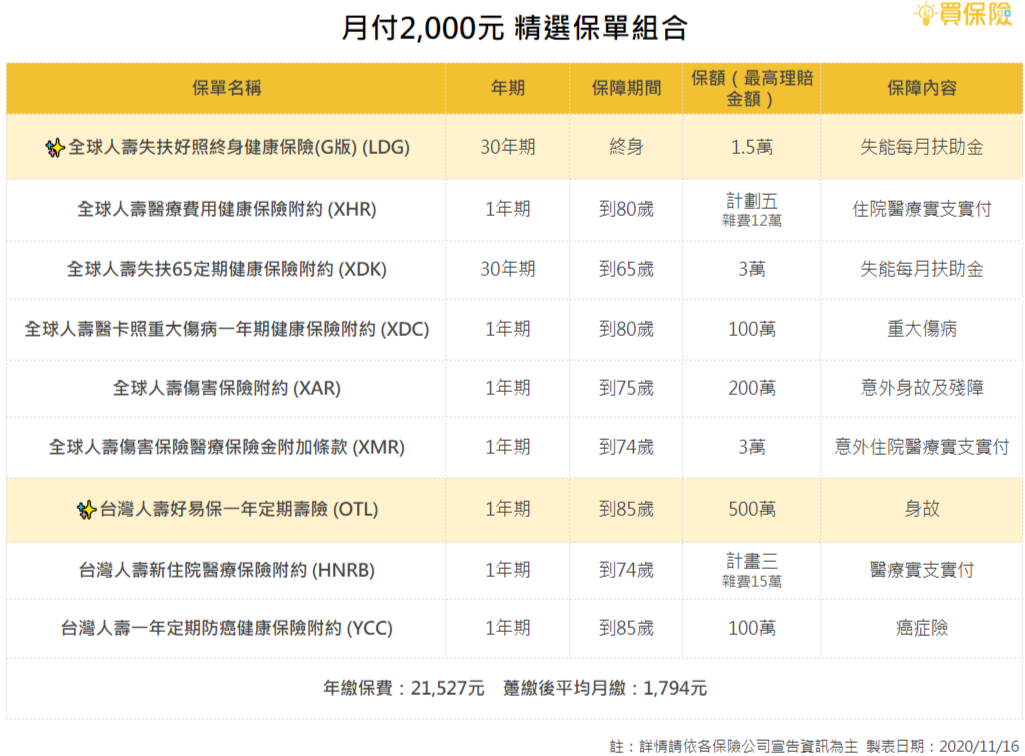The height and width of the screenshot is (756, 1025).
Task: Select policy name 全球人壽失扶好照終身健康保險 (LDG)
Action: [239, 148]
